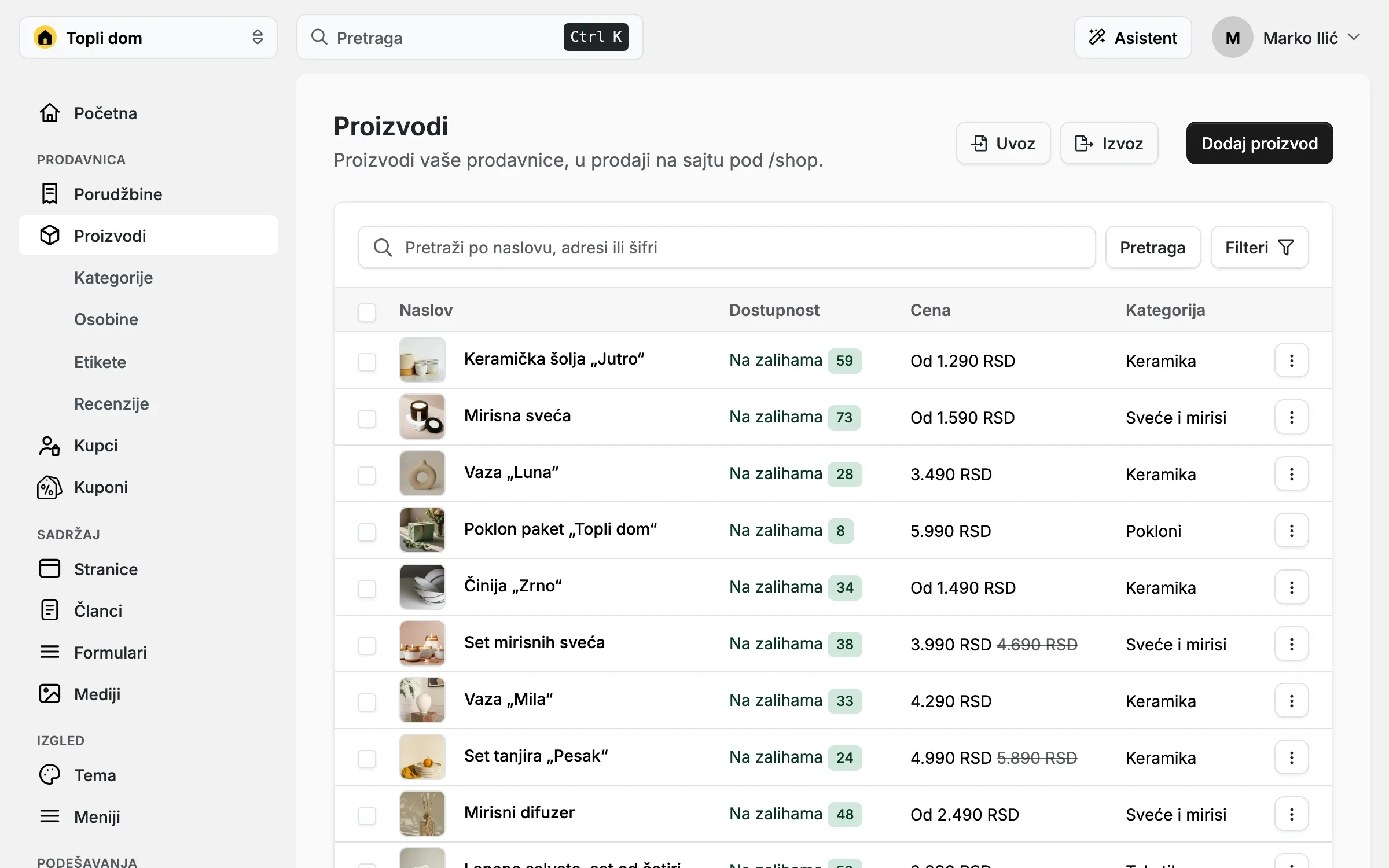Check the Keramička šolja „Jutro“ row checkbox
Image resolution: width=1389 pixels, height=868 pixels.
367,362
